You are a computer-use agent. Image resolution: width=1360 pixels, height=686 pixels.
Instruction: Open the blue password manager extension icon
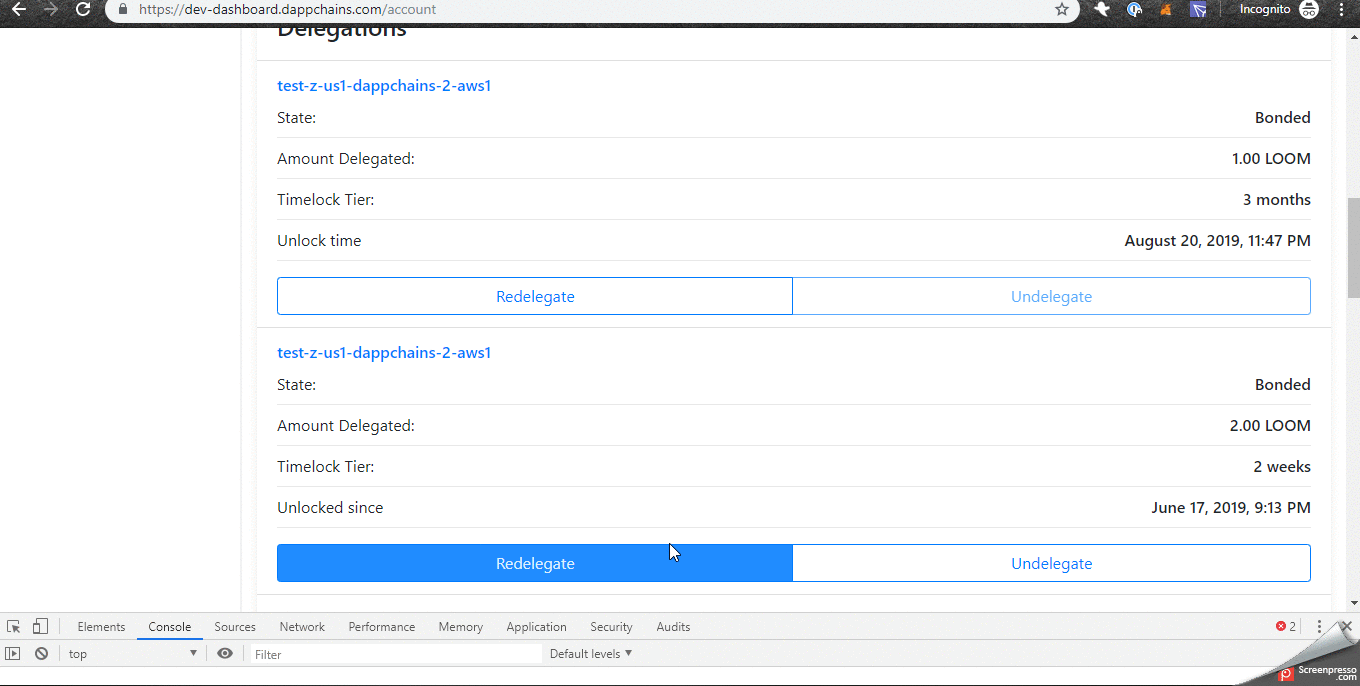coord(1134,9)
